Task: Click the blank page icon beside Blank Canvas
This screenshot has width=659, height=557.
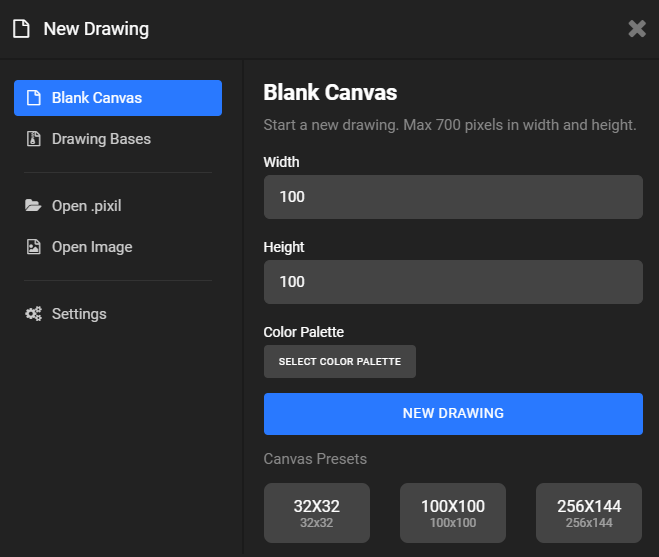Action: pos(33,98)
